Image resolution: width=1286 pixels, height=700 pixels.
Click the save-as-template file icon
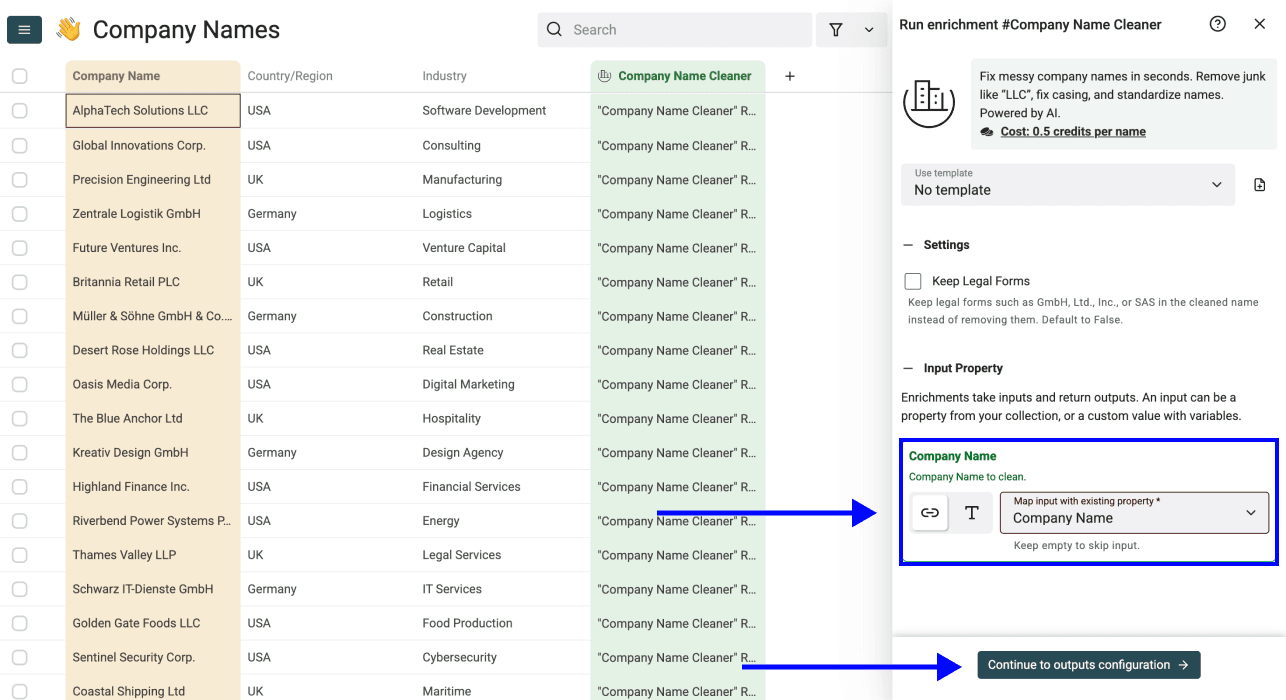pyautogui.click(x=1260, y=184)
